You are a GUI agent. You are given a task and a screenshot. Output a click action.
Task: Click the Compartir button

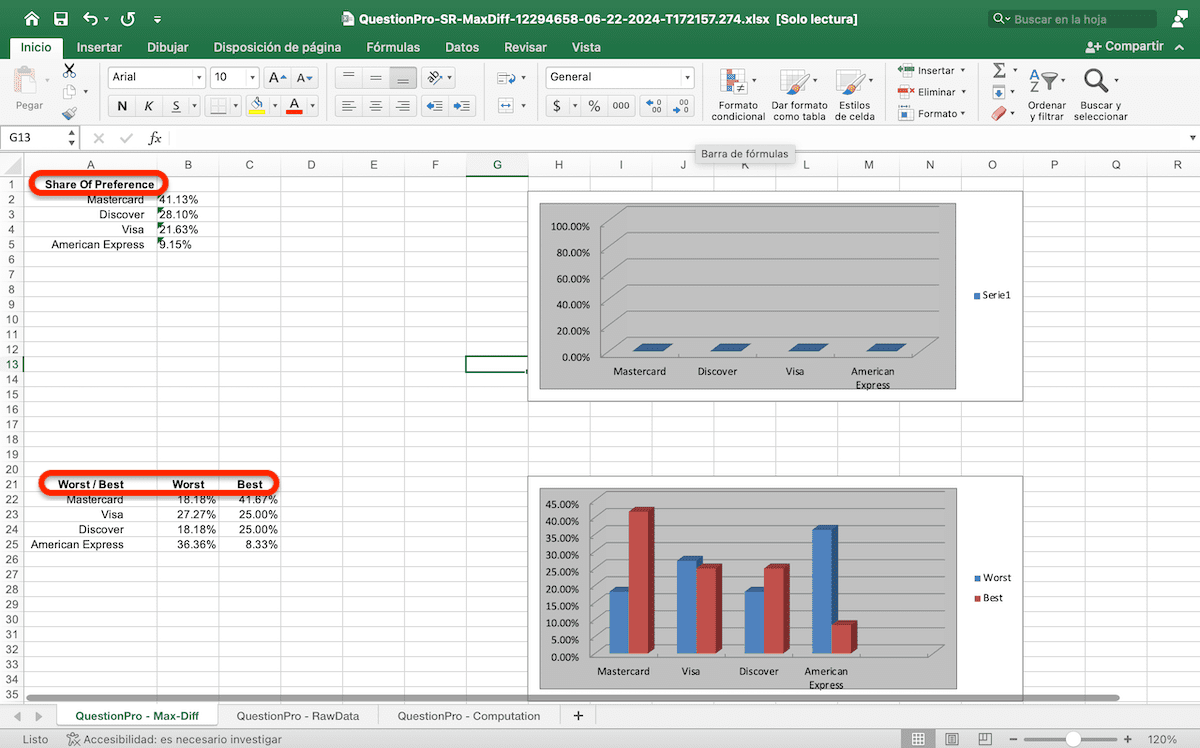(1124, 47)
